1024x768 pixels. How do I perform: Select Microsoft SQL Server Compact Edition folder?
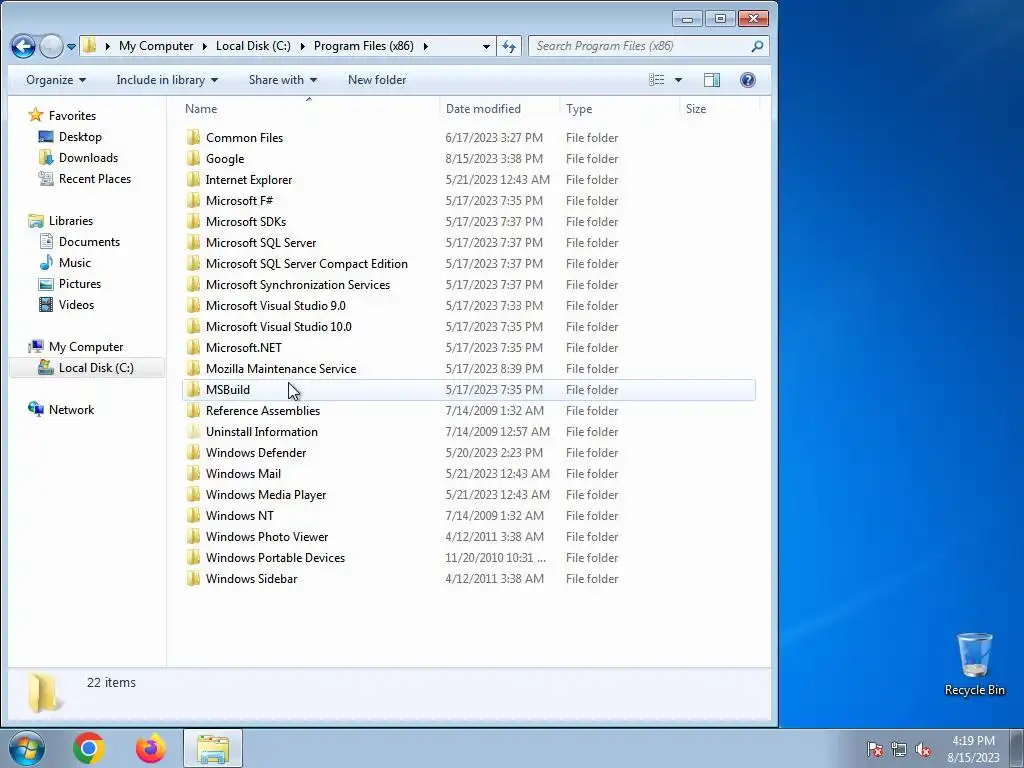coord(306,264)
